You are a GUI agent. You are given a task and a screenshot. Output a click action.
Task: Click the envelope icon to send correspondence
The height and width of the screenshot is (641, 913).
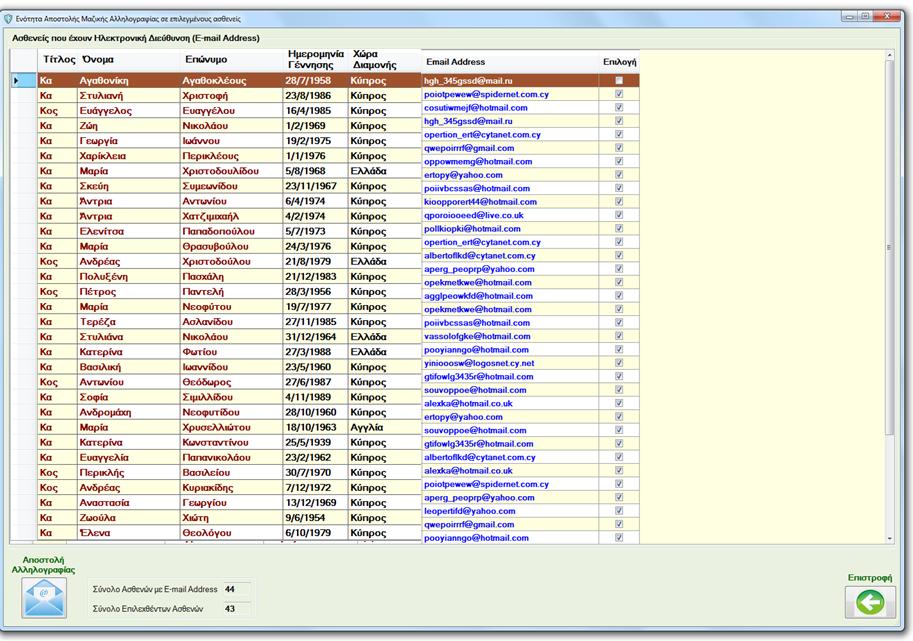point(42,599)
